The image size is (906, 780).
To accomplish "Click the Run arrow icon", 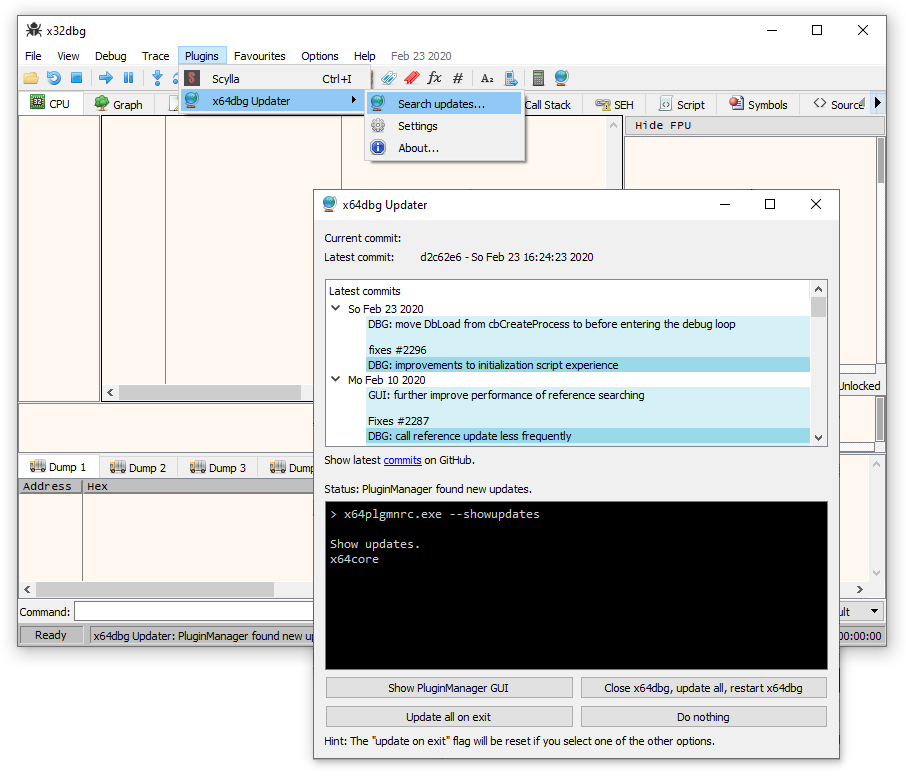I will click(106, 77).
